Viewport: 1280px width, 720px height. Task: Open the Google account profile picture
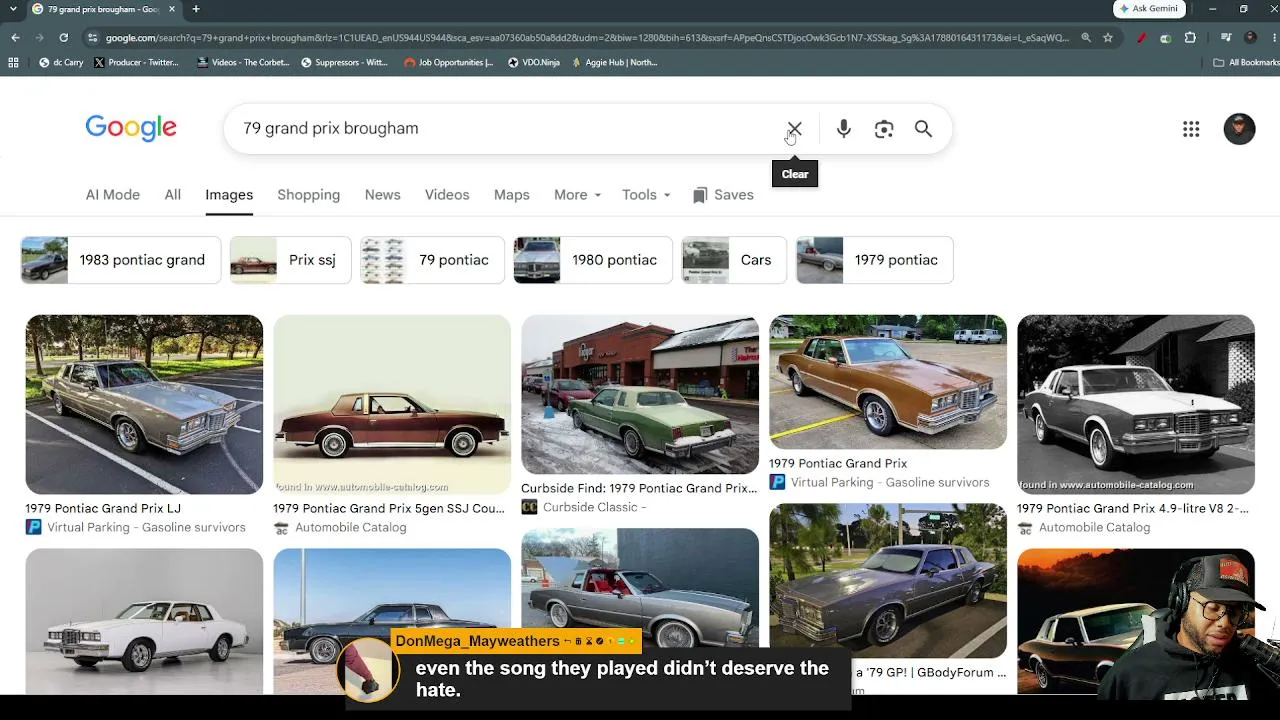point(1239,129)
